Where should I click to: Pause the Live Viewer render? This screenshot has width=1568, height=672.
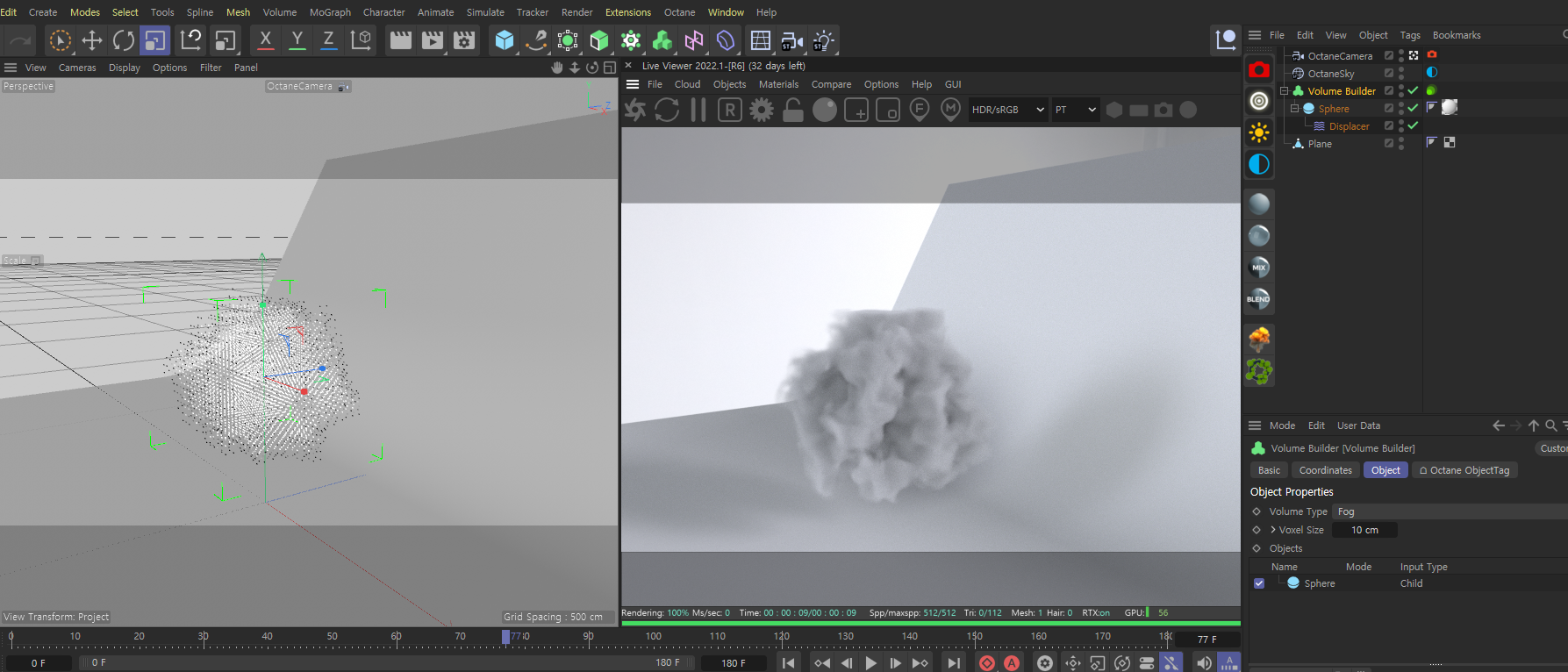pyautogui.click(x=698, y=110)
